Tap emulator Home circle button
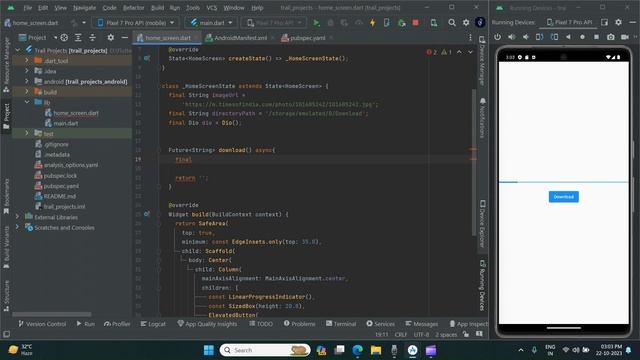This screenshot has height=360, width=640. pos(582,37)
